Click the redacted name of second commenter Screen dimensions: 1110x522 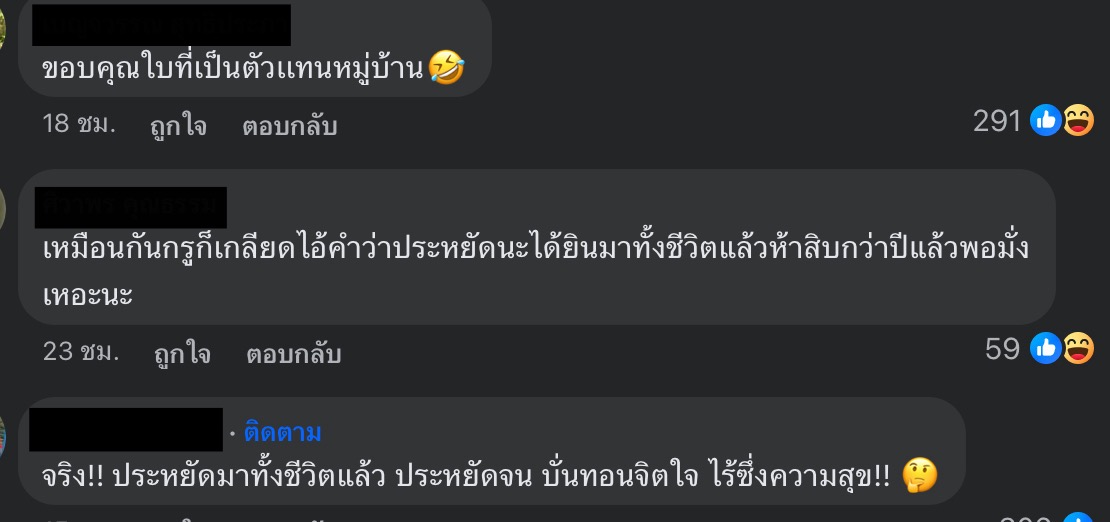(x=131, y=208)
